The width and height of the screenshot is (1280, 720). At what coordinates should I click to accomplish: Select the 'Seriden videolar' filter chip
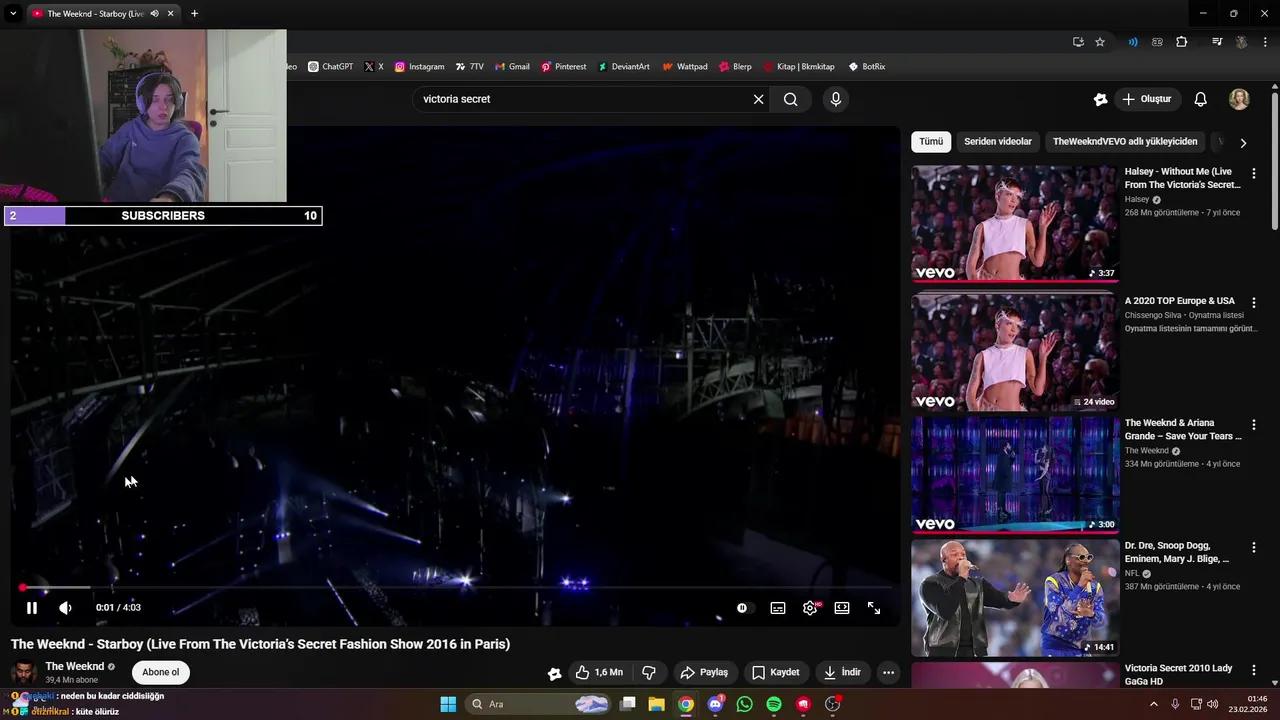click(997, 142)
